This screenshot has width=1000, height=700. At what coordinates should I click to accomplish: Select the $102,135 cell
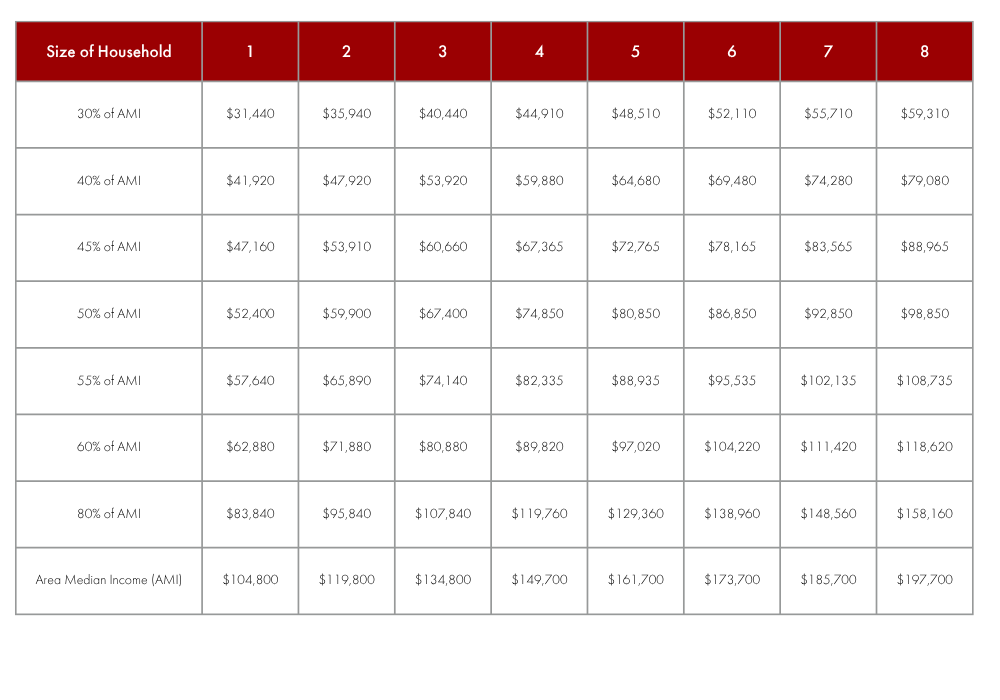828,381
